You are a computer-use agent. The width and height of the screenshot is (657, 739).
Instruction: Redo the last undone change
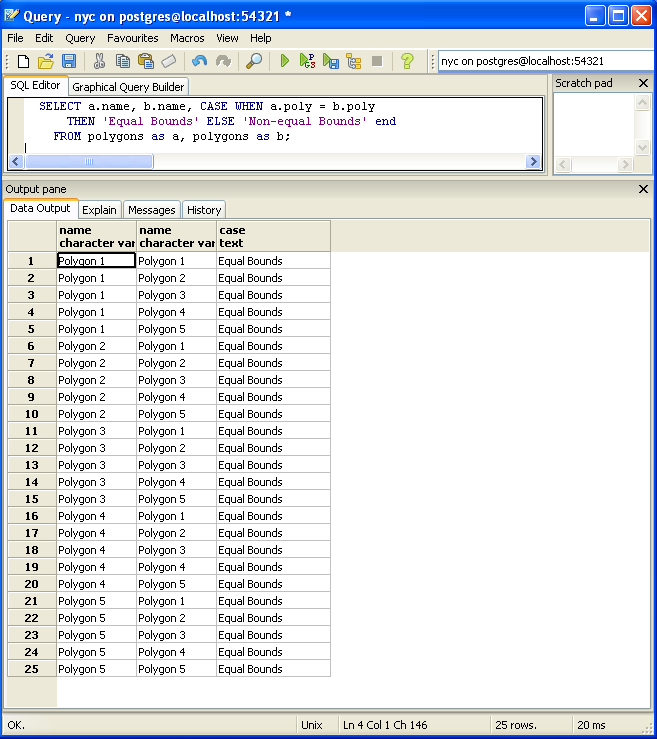click(x=223, y=61)
